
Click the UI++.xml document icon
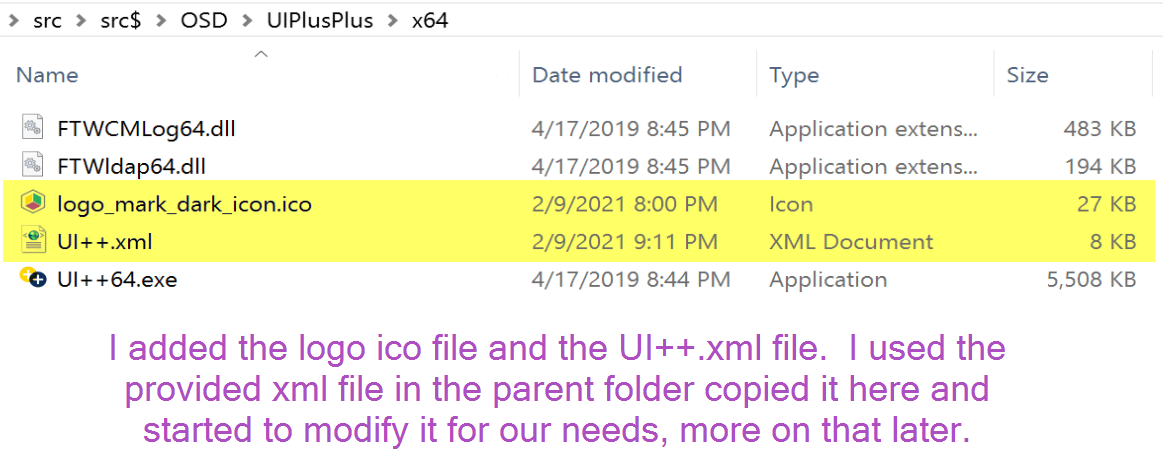pos(32,242)
